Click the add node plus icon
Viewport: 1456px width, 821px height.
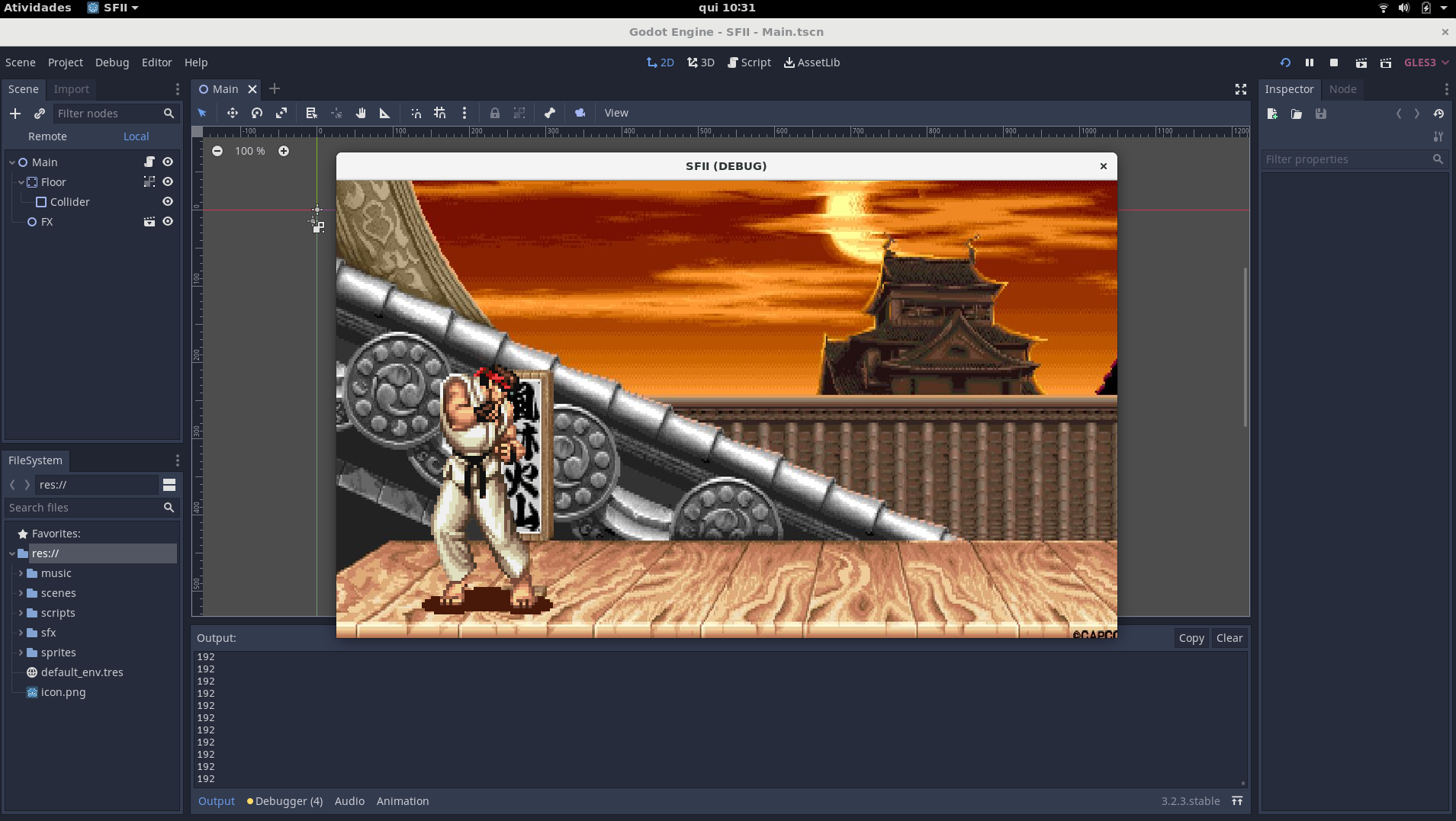point(15,114)
